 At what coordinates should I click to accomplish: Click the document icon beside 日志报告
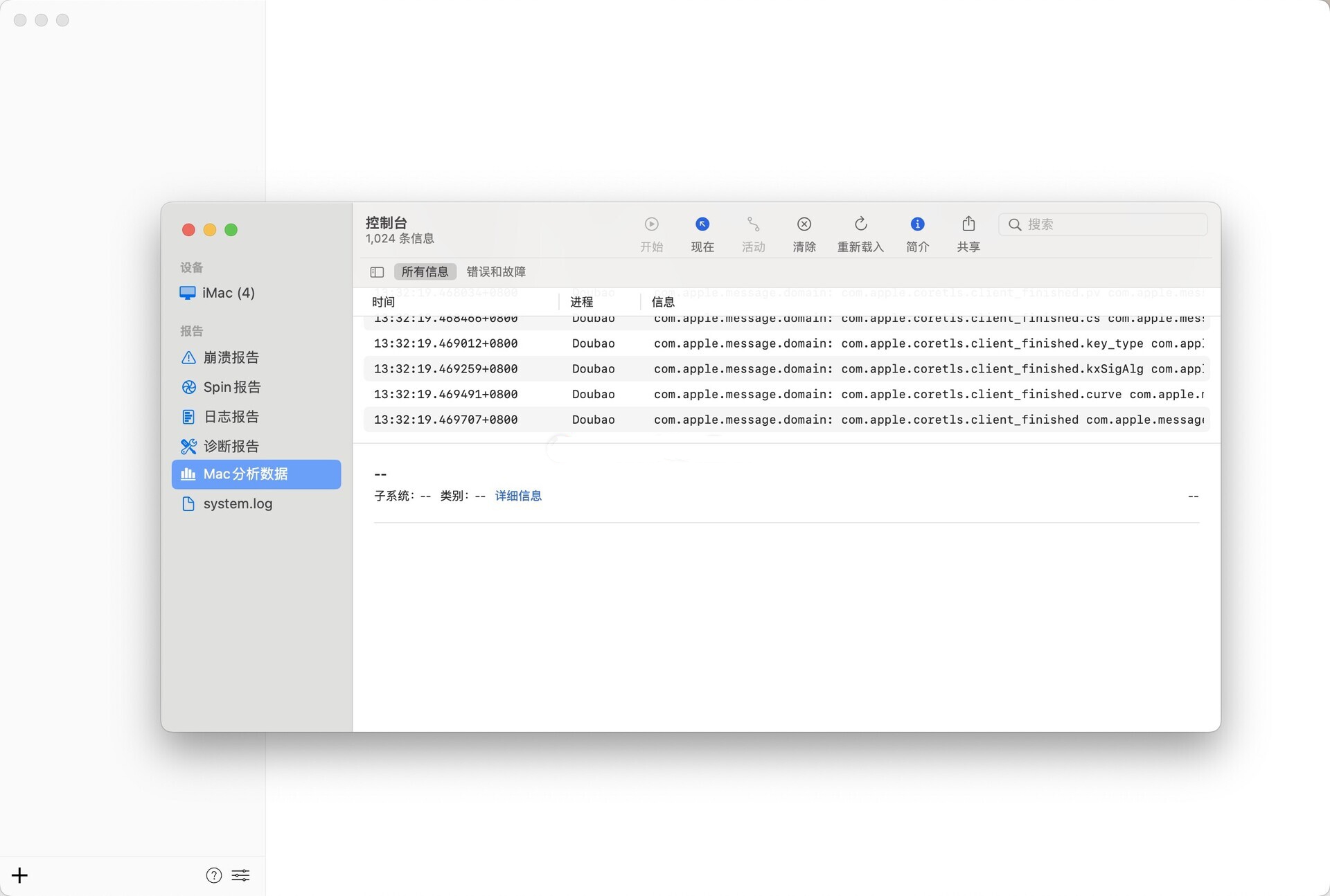(188, 417)
